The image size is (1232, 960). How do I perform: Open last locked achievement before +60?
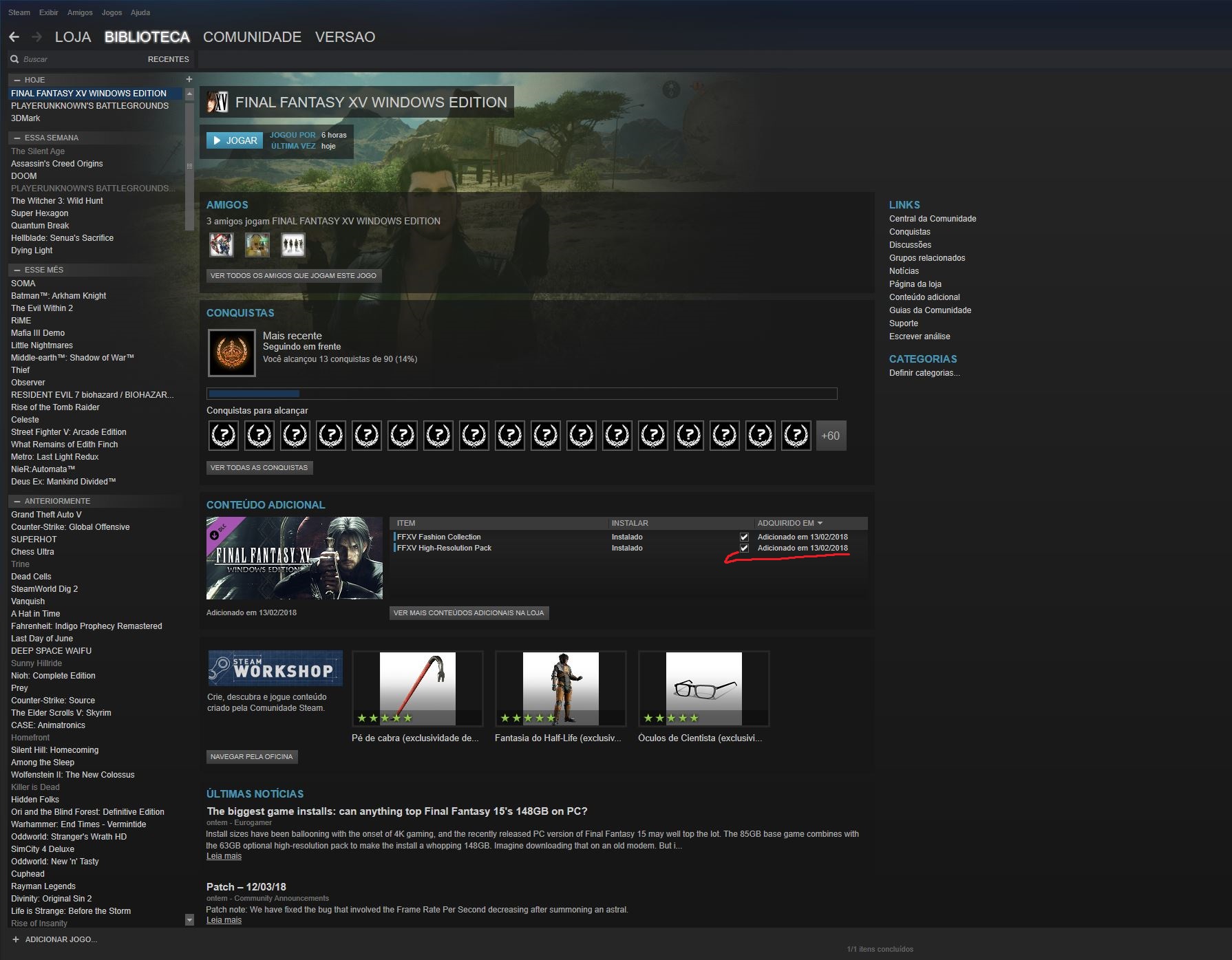coord(796,436)
